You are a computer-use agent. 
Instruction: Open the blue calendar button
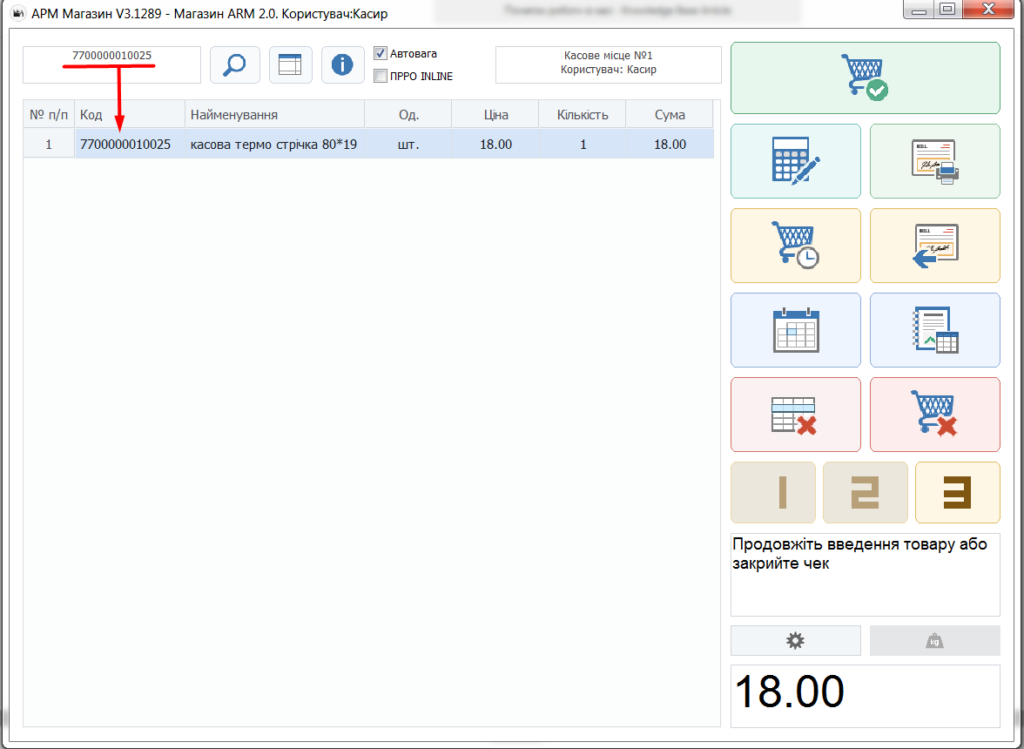pos(795,330)
